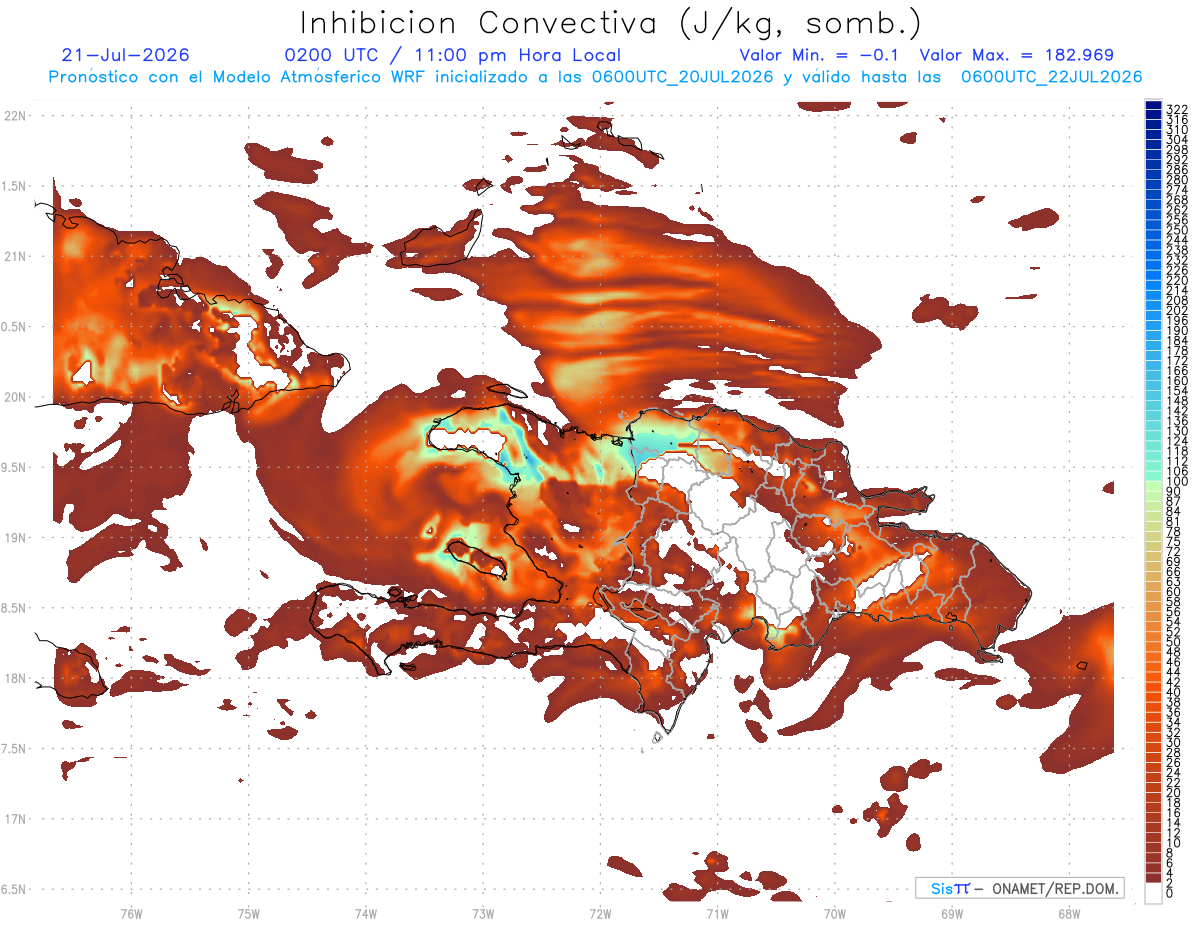Click the '6.5N' latitude label
The height and width of the screenshot is (927, 1200).
(x=14, y=889)
